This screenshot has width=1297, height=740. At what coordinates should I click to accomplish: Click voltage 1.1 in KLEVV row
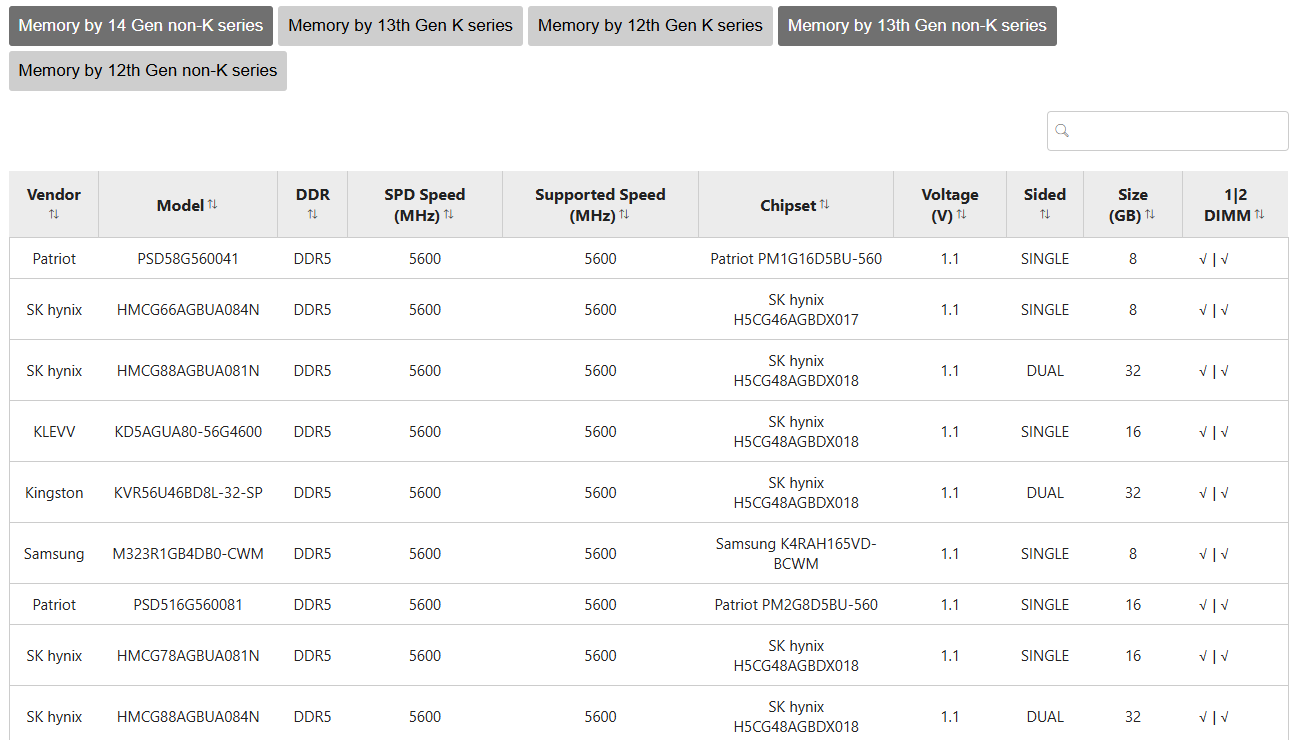(x=950, y=432)
